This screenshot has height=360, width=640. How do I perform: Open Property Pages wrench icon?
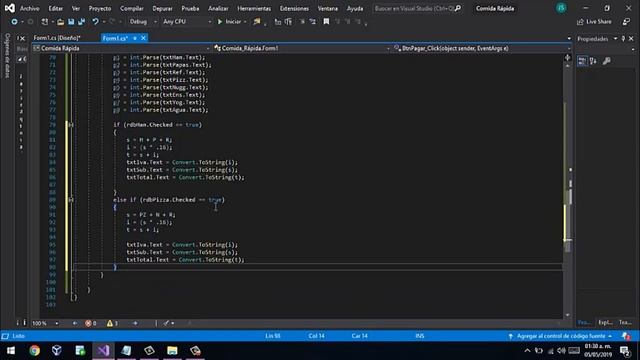(x=607, y=61)
